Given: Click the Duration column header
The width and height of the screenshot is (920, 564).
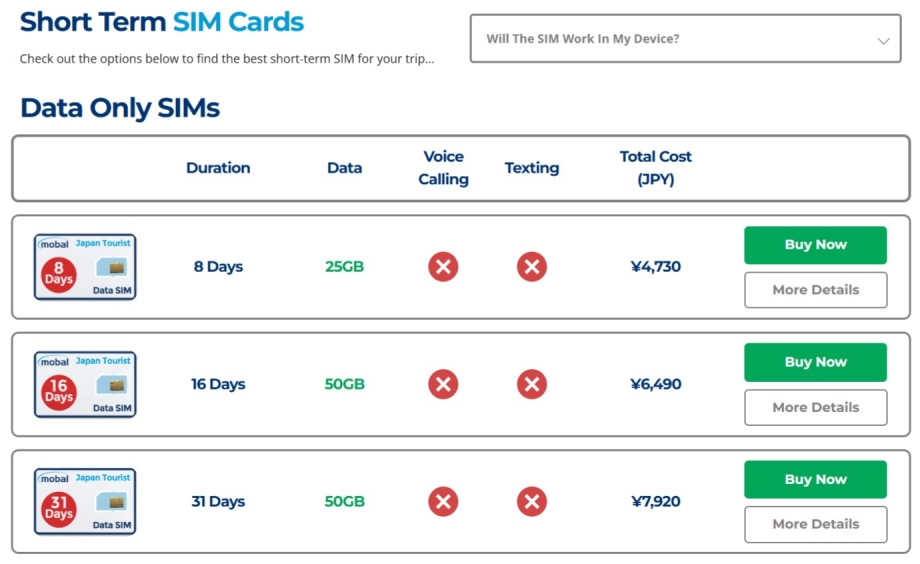Looking at the screenshot, I should pyautogui.click(x=218, y=168).
